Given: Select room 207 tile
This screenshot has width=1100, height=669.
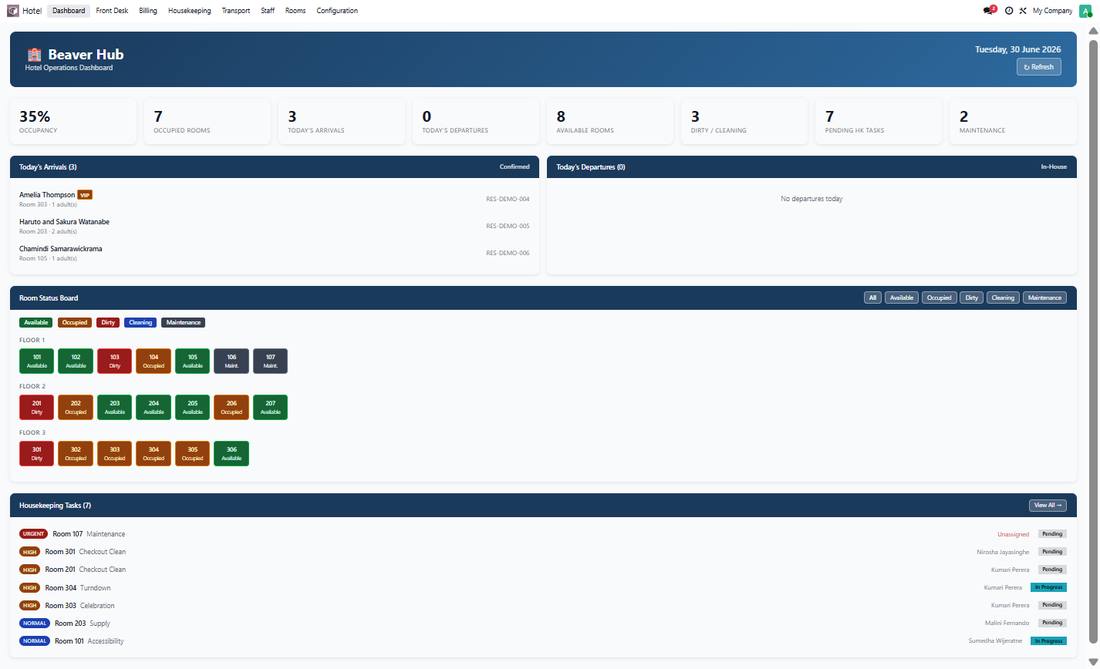Looking at the screenshot, I should pyautogui.click(x=270, y=407).
